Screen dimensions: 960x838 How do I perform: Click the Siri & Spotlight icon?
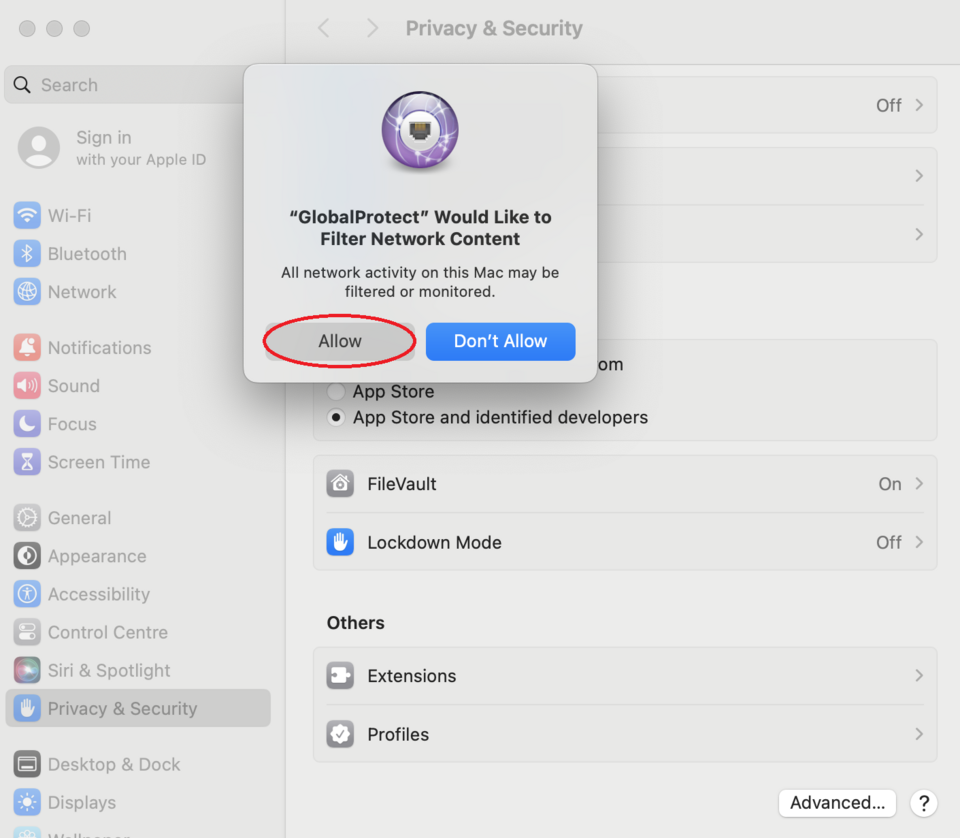coord(27,670)
